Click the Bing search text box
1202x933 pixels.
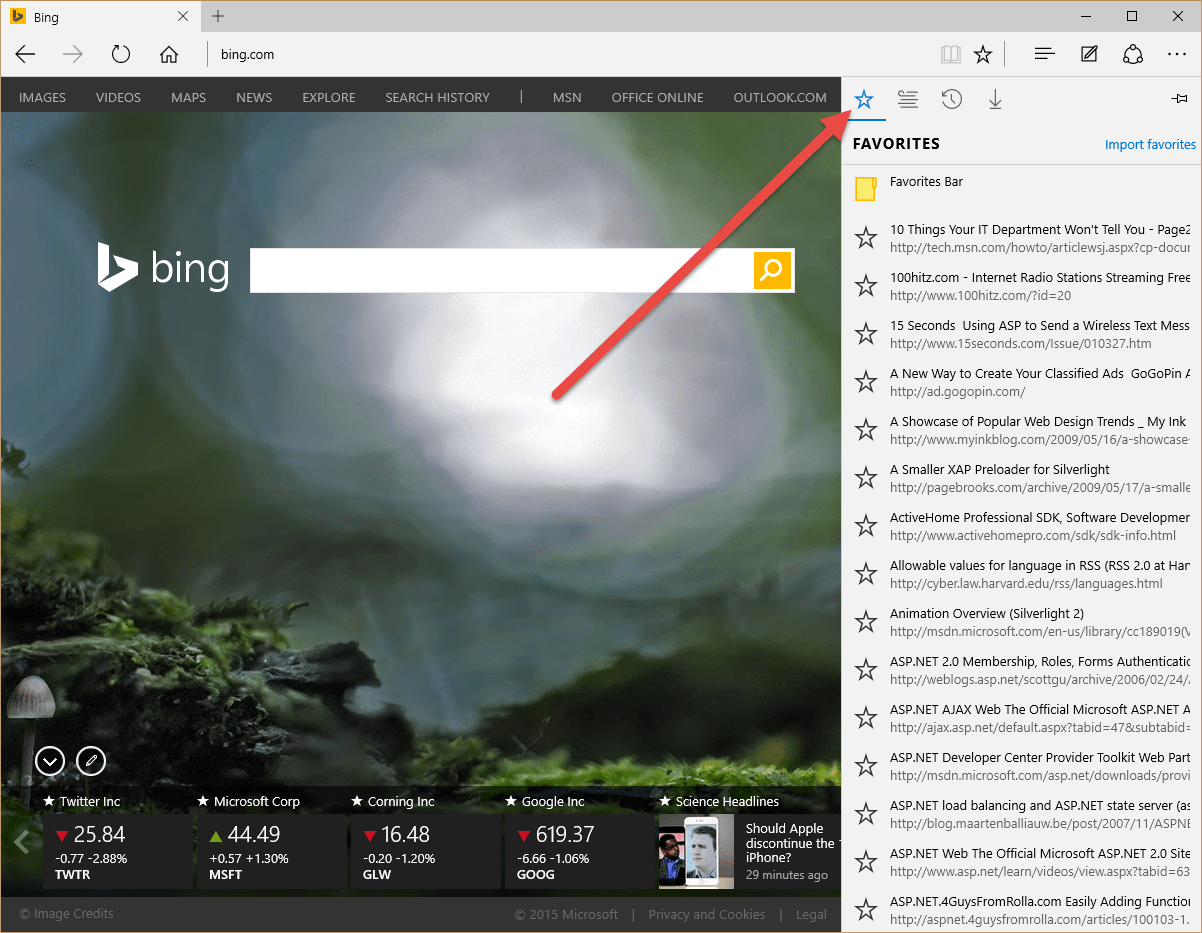pyautogui.click(x=501, y=270)
